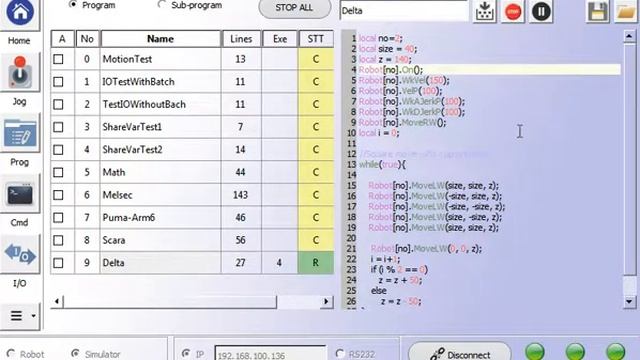Click the first green status indicator light
Screen dimensions: 640x360
coord(535,352)
